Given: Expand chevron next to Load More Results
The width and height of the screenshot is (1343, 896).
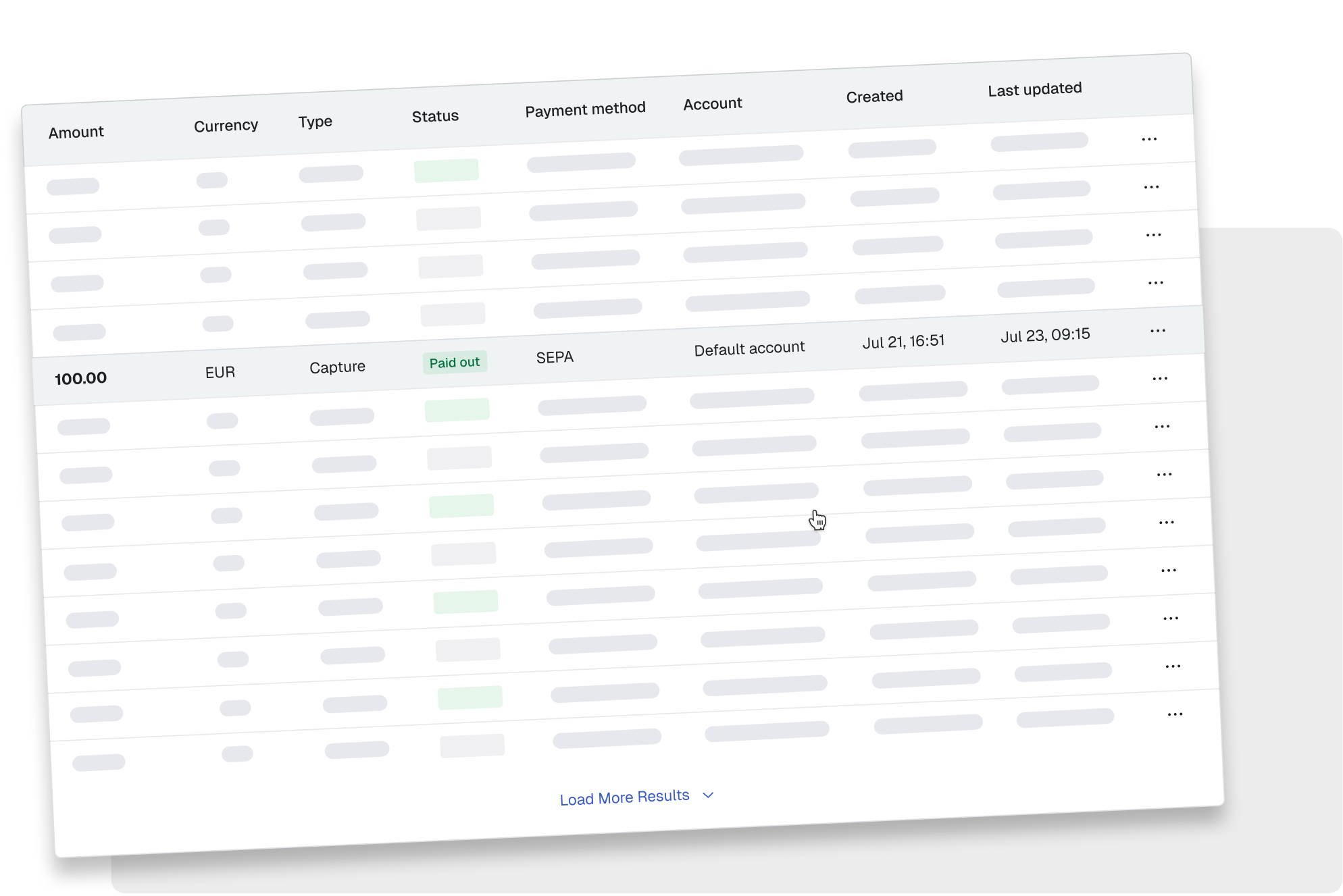Looking at the screenshot, I should coord(708,795).
